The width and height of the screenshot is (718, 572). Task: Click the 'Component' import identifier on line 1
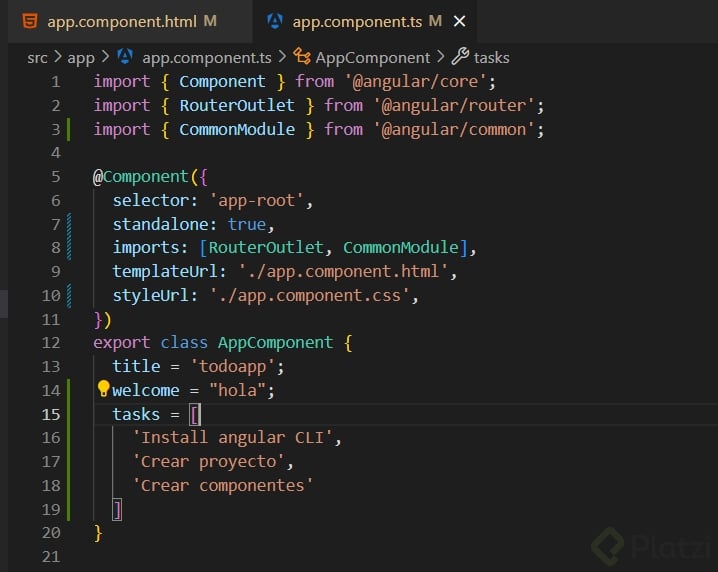click(222, 82)
